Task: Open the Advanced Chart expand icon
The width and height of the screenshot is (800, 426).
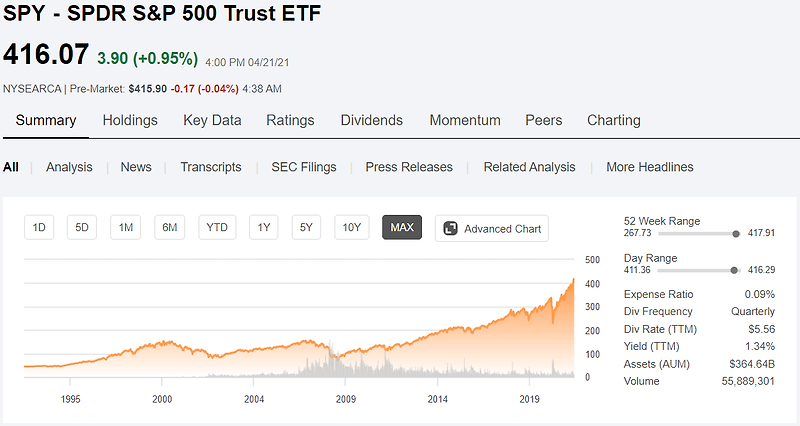Action: (x=451, y=229)
